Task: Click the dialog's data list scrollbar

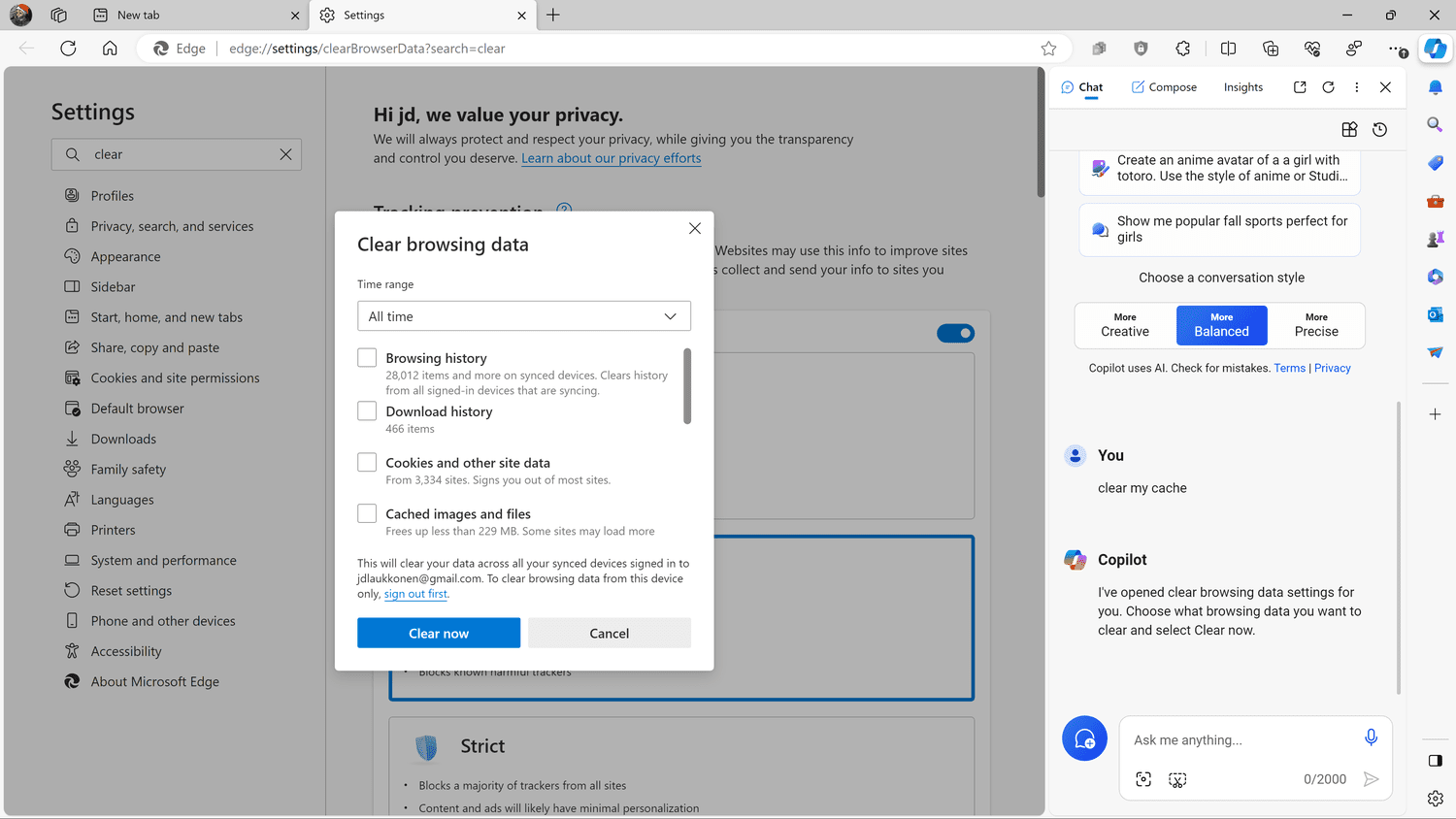Action: pyautogui.click(x=687, y=386)
